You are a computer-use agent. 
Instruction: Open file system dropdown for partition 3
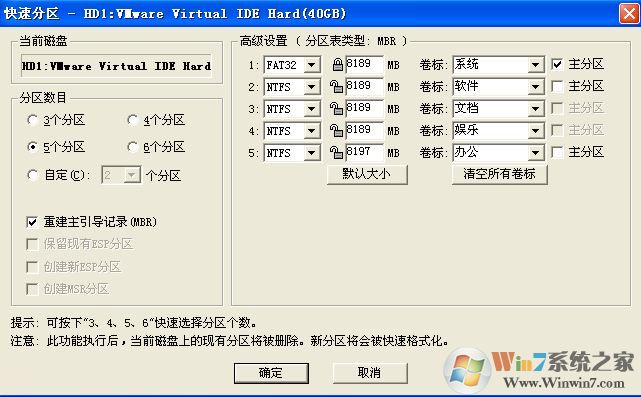click(312, 109)
